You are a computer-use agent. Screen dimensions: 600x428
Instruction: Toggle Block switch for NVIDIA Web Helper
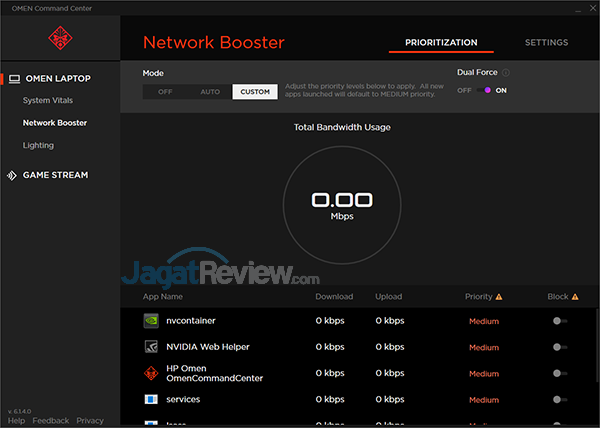(559, 347)
